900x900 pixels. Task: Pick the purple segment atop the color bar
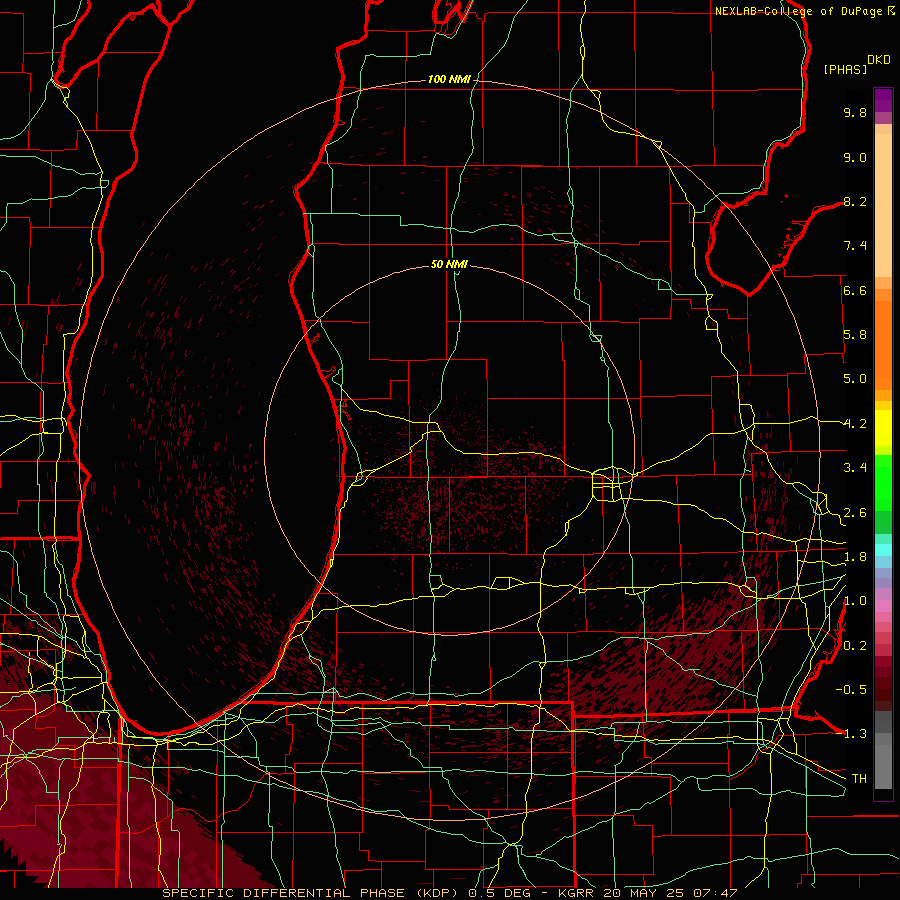click(883, 100)
